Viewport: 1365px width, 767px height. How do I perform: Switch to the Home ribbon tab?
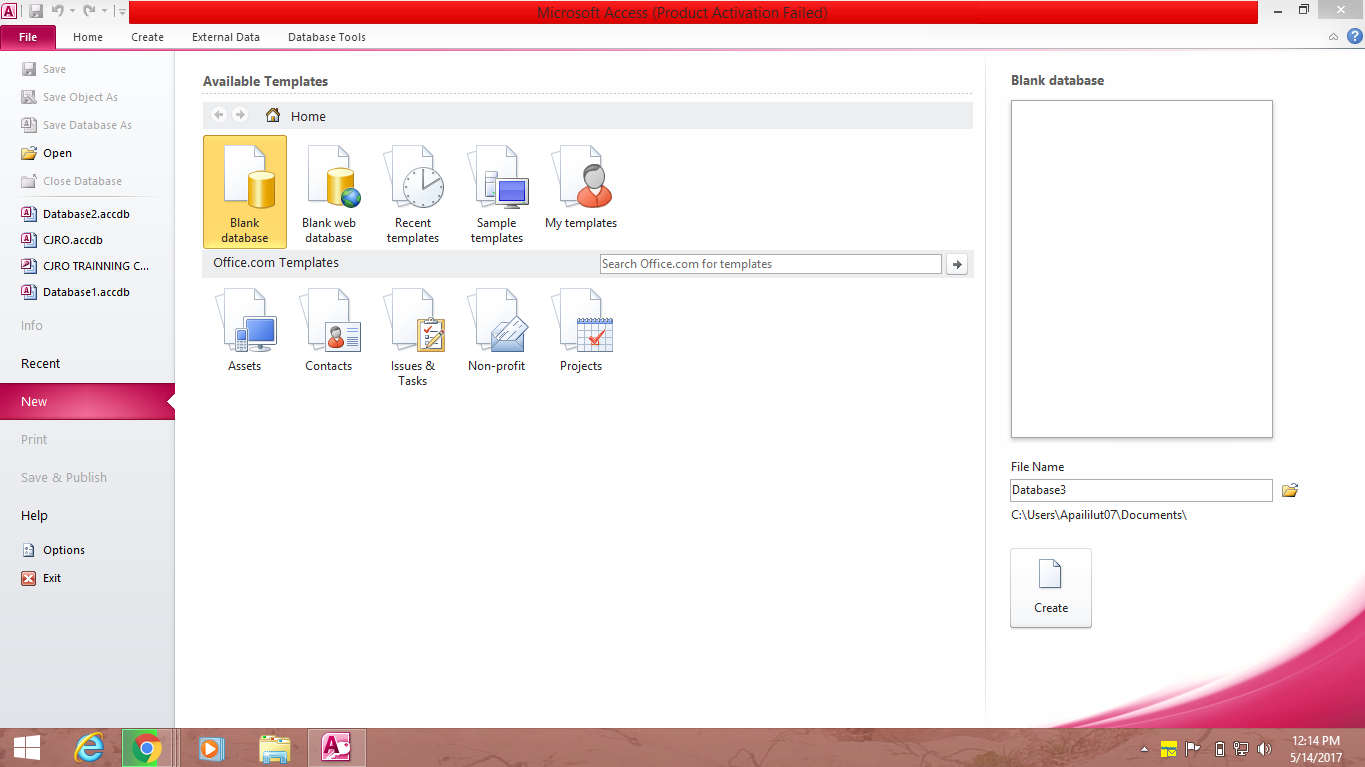(x=88, y=37)
